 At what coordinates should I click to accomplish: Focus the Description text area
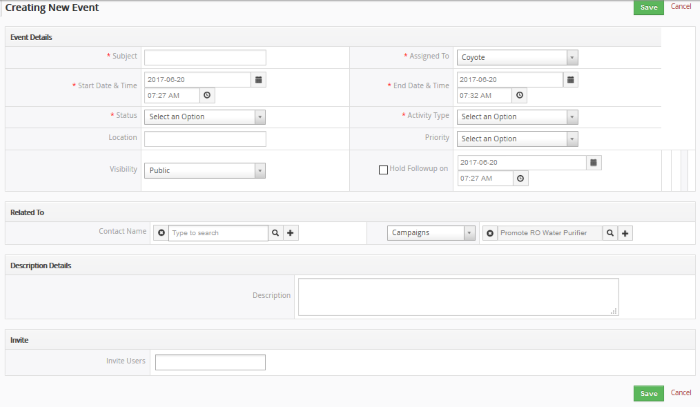[458, 297]
